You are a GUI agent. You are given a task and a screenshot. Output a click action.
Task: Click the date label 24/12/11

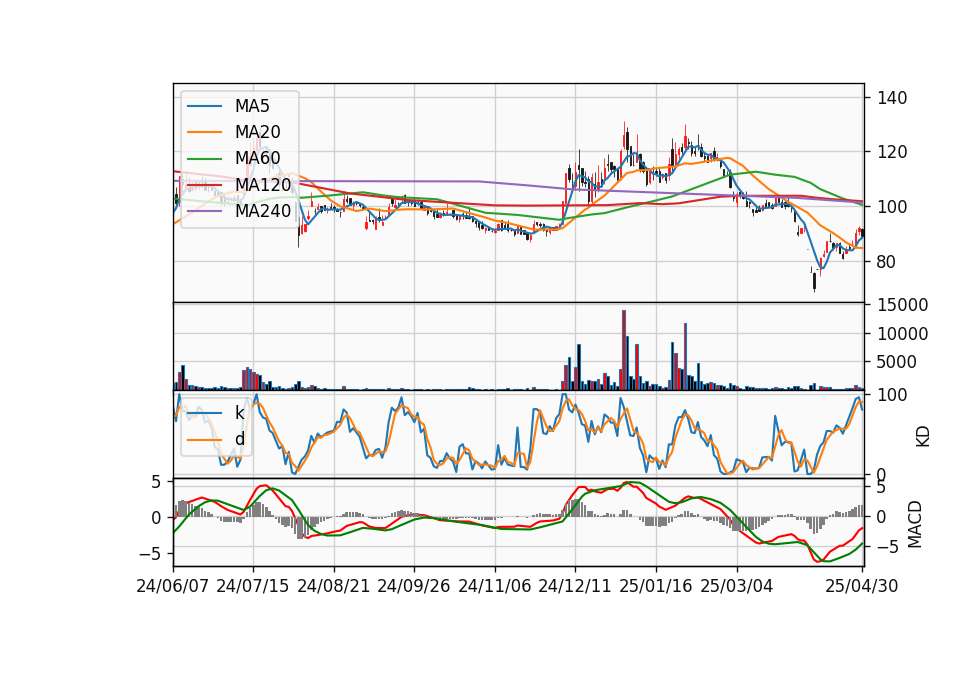(575, 586)
